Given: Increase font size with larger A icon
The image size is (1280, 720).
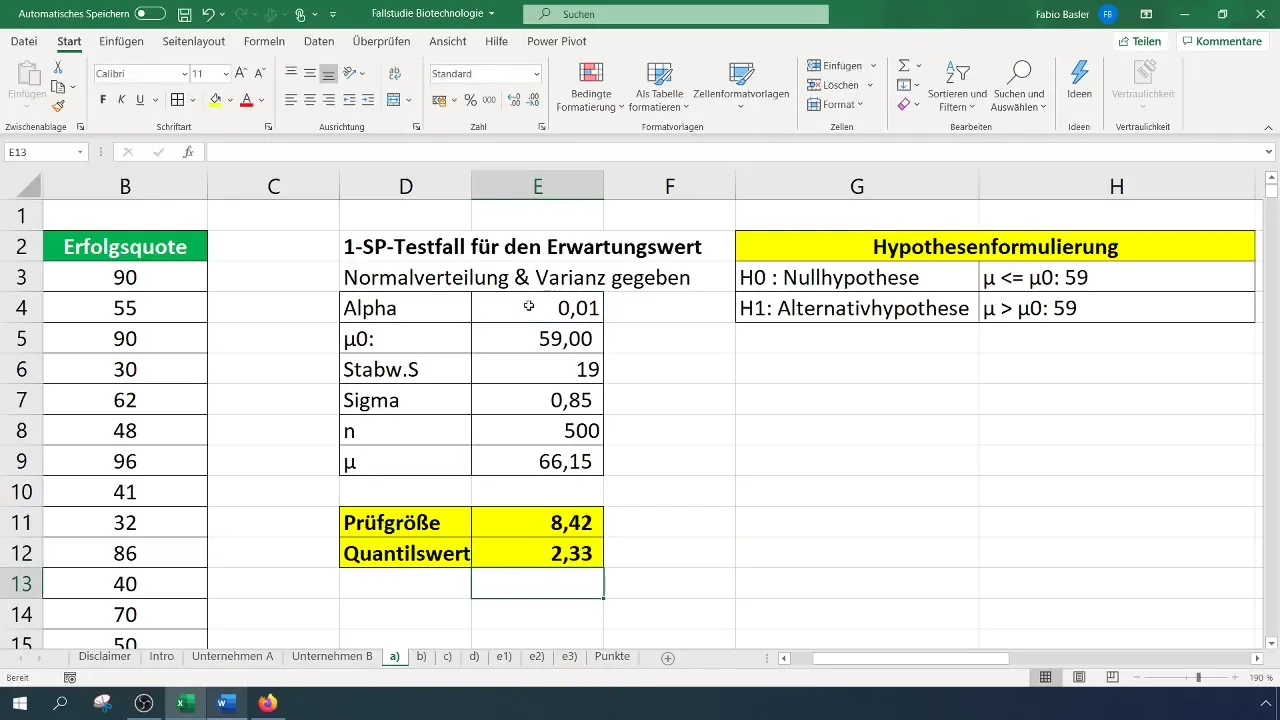Looking at the screenshot, I should (x=242, y=74).
